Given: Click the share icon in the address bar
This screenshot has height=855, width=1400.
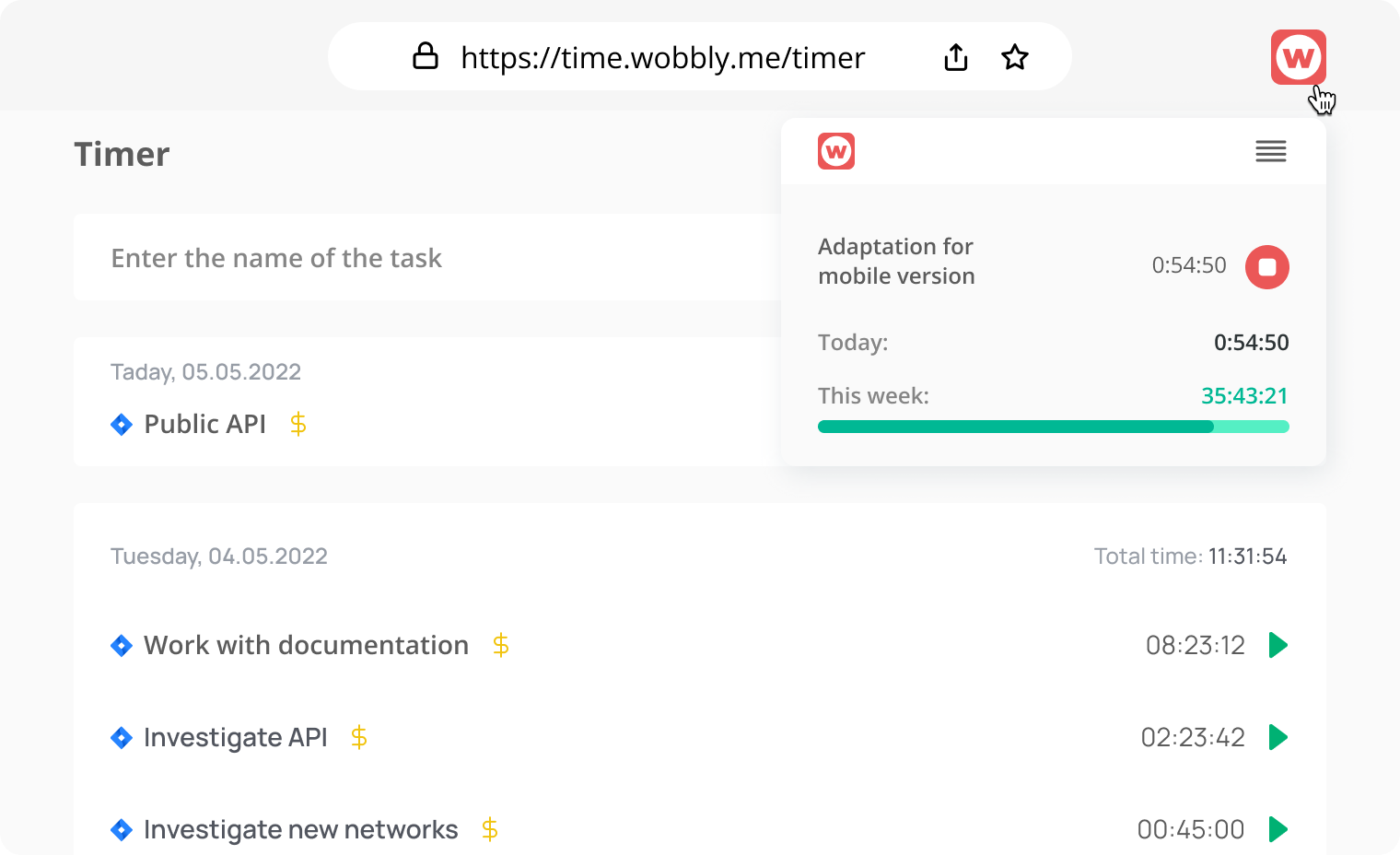Looking at the screenshot, I should click(x=955, y=56).
